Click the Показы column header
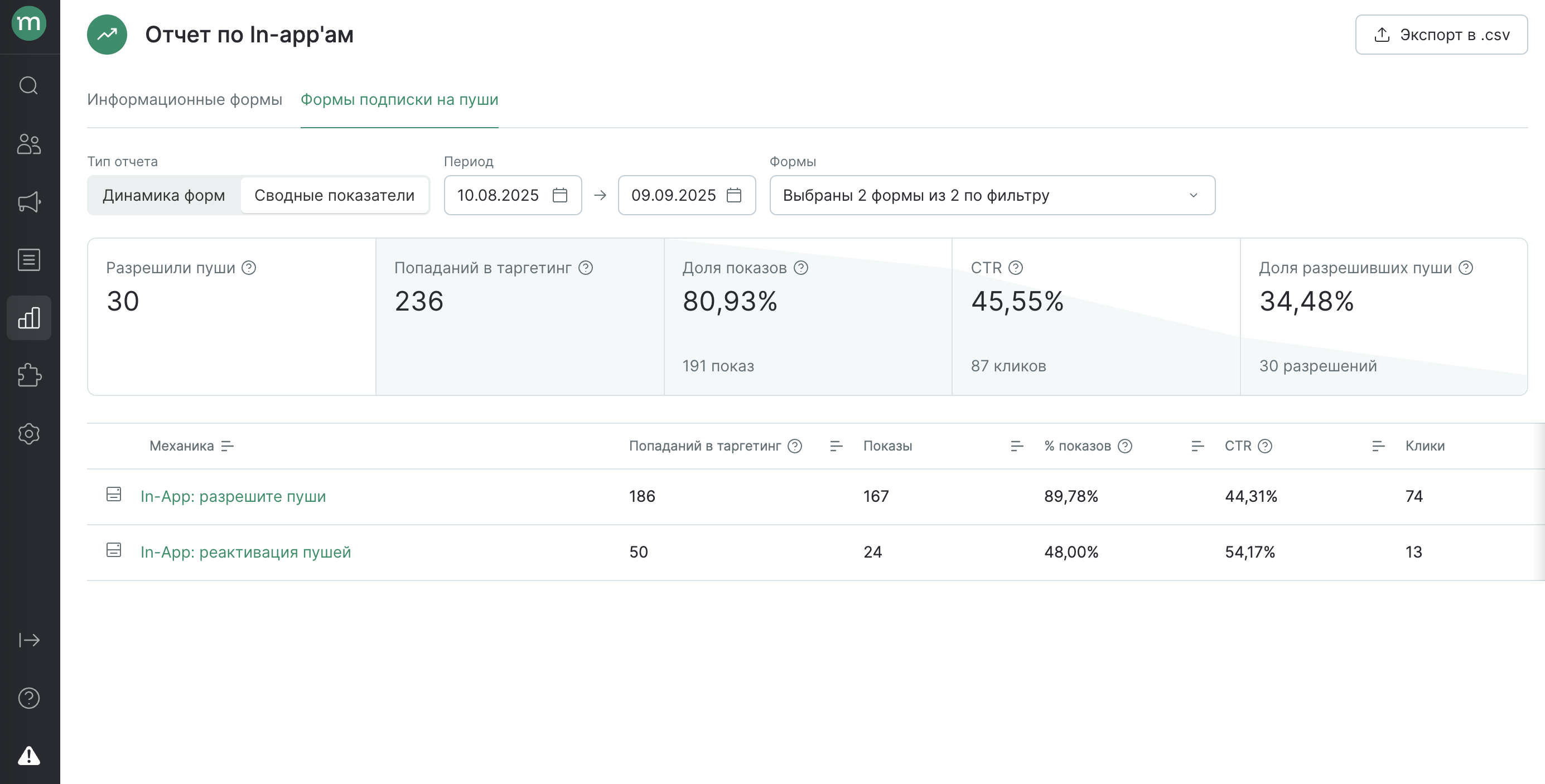This screenshot has width=1545, height=784. pos(887,446)
